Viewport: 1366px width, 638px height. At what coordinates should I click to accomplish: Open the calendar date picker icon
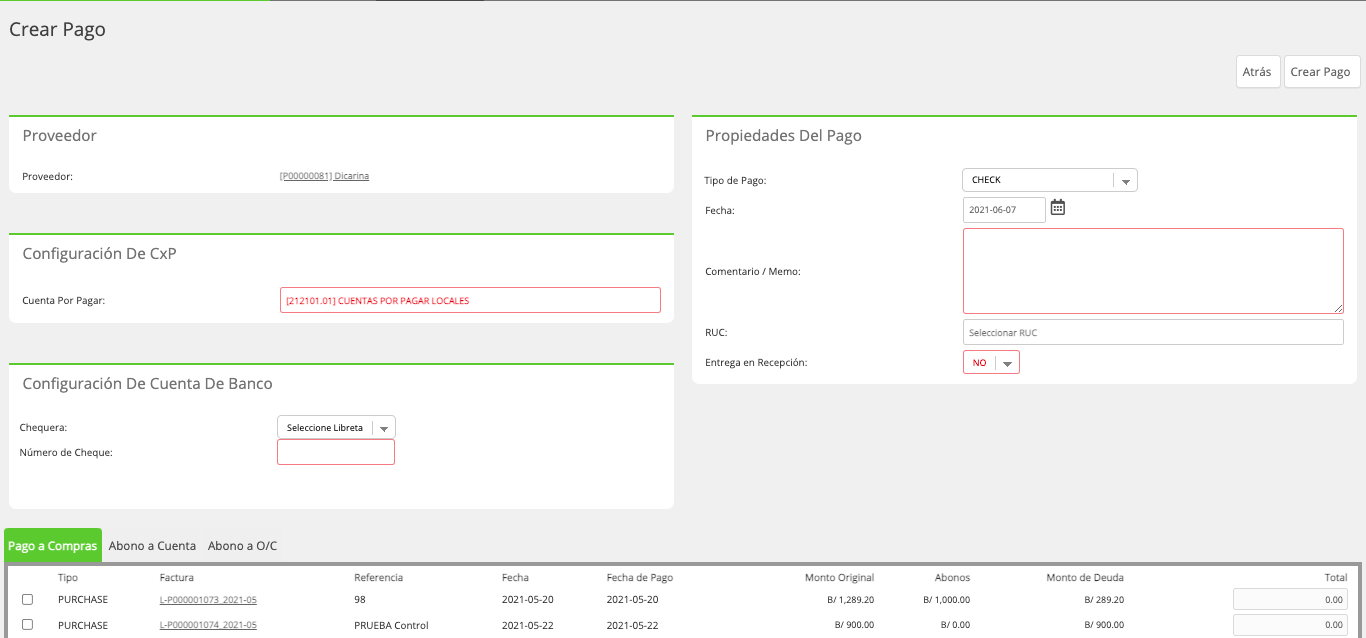pos(1058,208)
